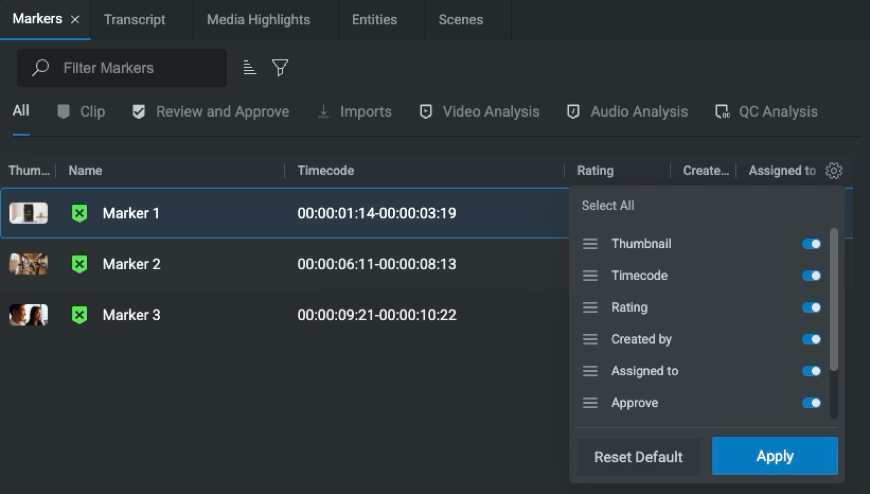Click the Approve row drag handle

(x=590, y=403)
